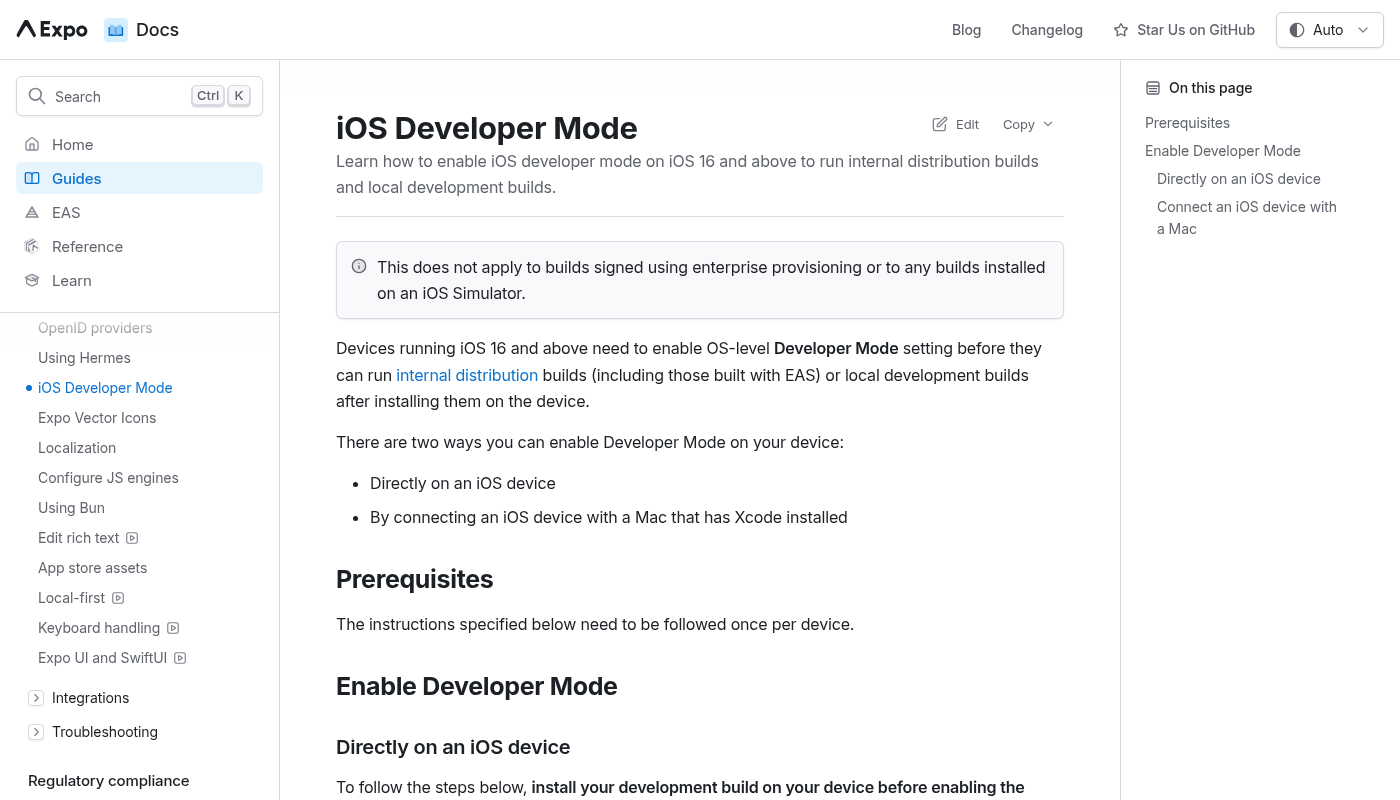
Task: Open the internal distribution link
Action: pyautogui.click(x=467, y=375)
